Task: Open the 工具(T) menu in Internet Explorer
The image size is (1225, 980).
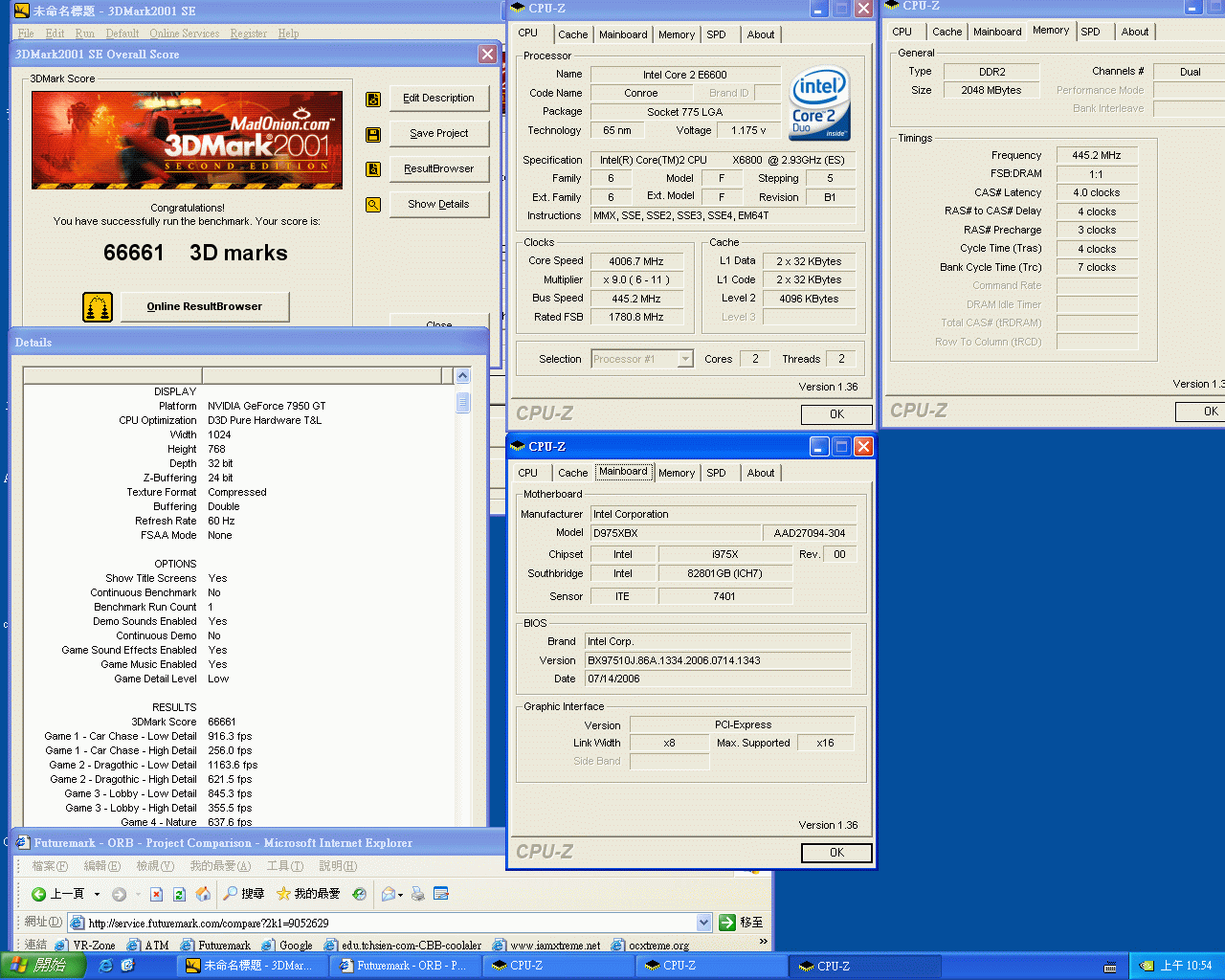Action: (x=284, y=866)
